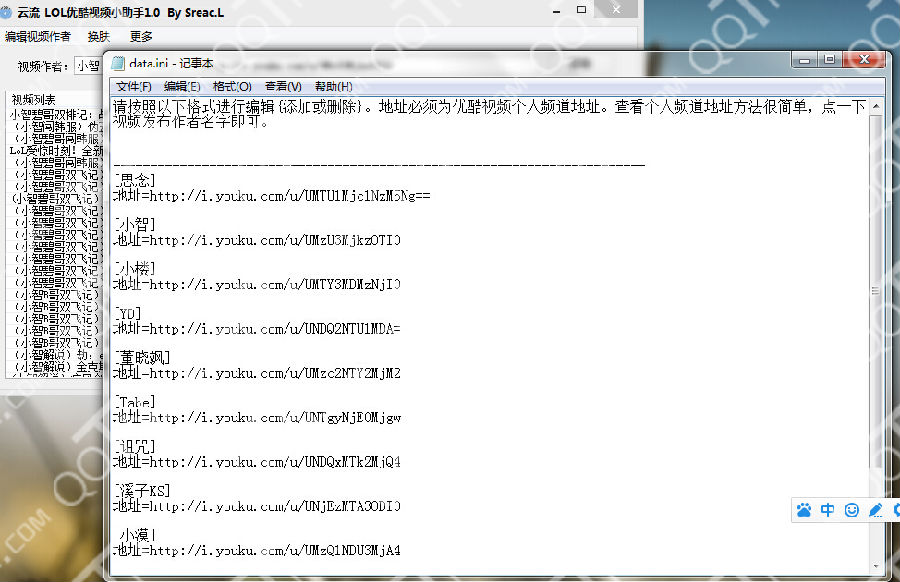The width and height of the screenshot is (900, 582).
Task: Click the 视频列表 list header
Action: pyautogui.click(x=33, y=99)
